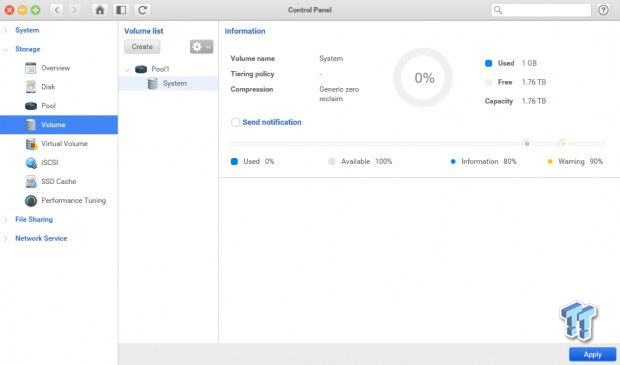Click the Warning threshold slider handle

point(563,144)
